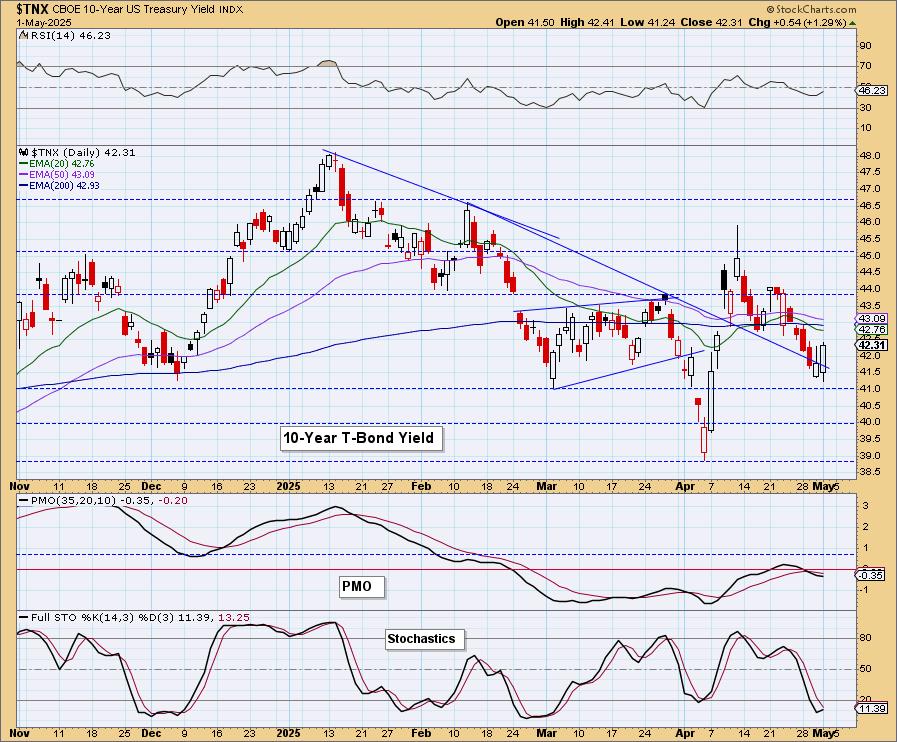
Task: Click the 'Open 41.50' header value
Action: 525,22
